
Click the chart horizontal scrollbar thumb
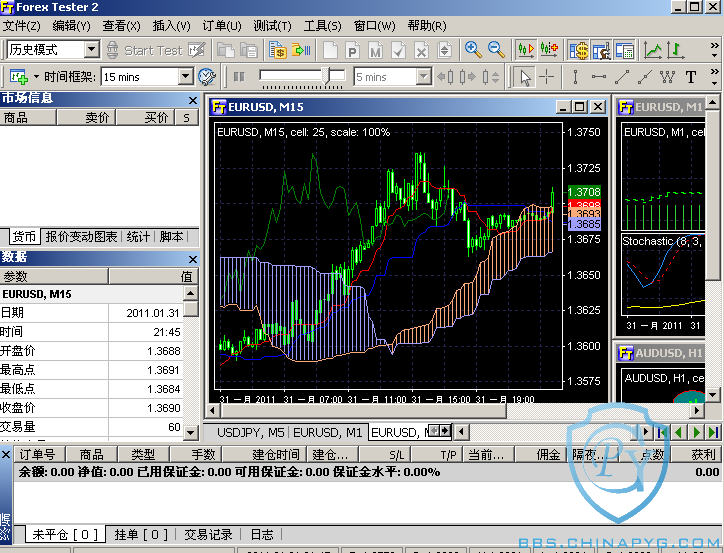coord(363,409)
